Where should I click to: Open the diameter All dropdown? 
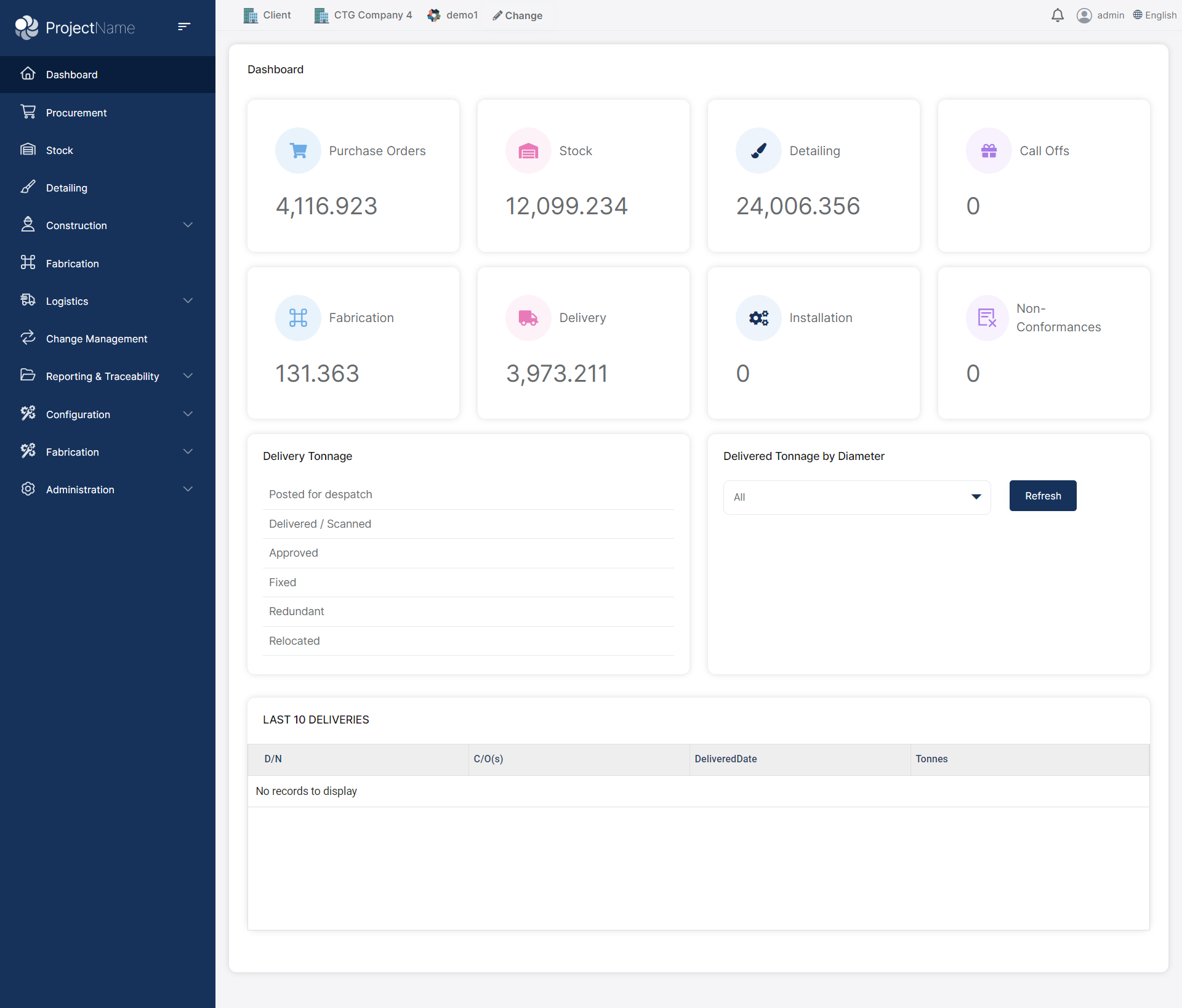pos(856,497)
